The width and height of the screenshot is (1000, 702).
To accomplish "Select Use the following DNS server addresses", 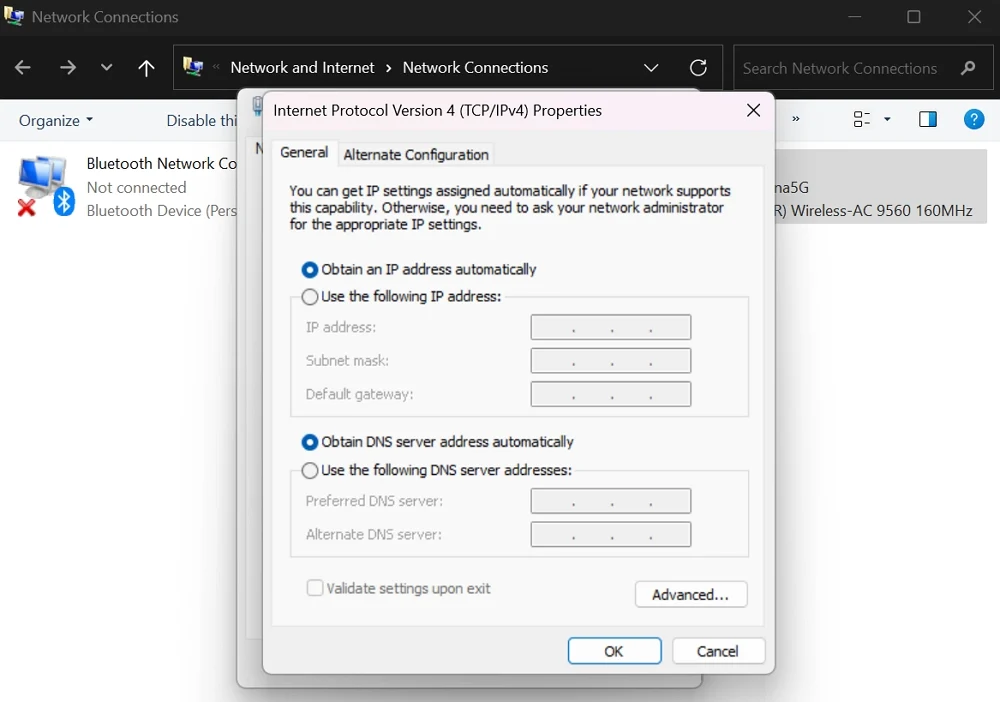I will 310,470.
